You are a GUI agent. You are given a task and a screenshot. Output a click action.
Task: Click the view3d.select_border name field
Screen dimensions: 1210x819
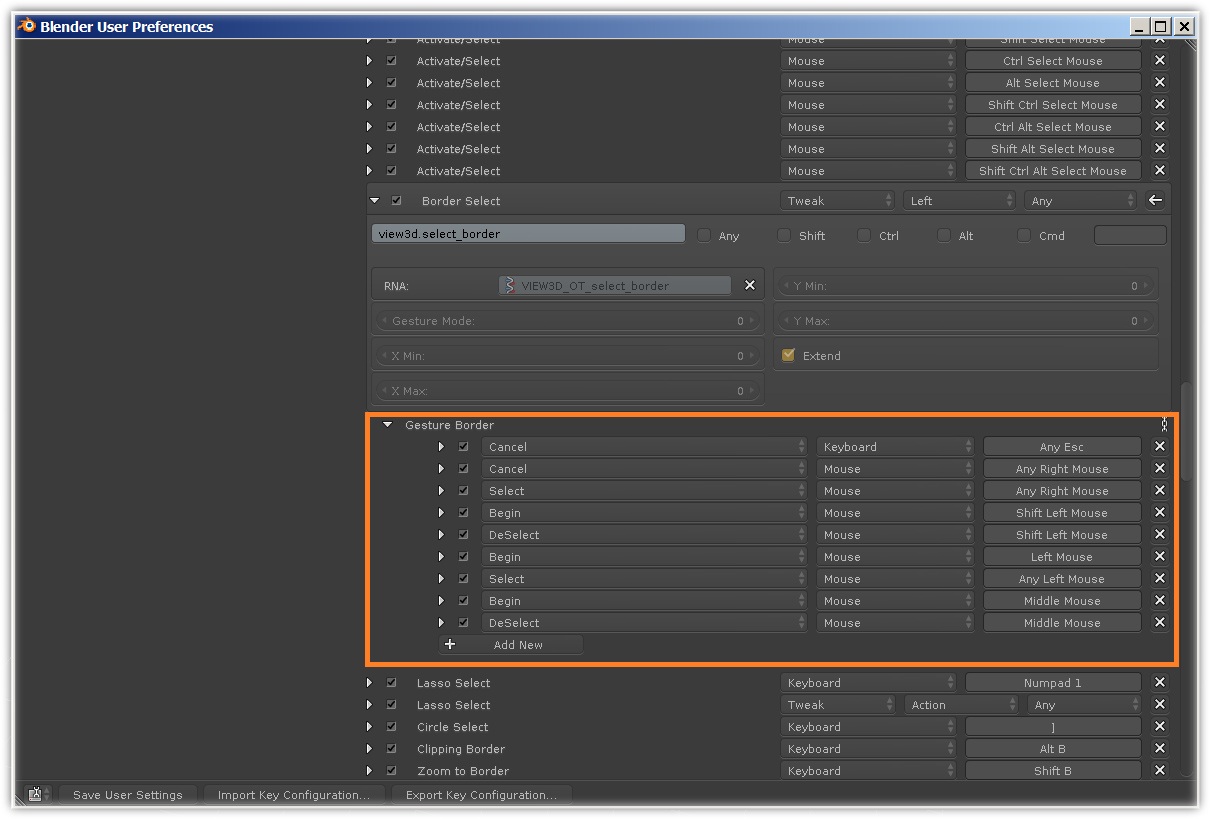[x=527, y=235]
